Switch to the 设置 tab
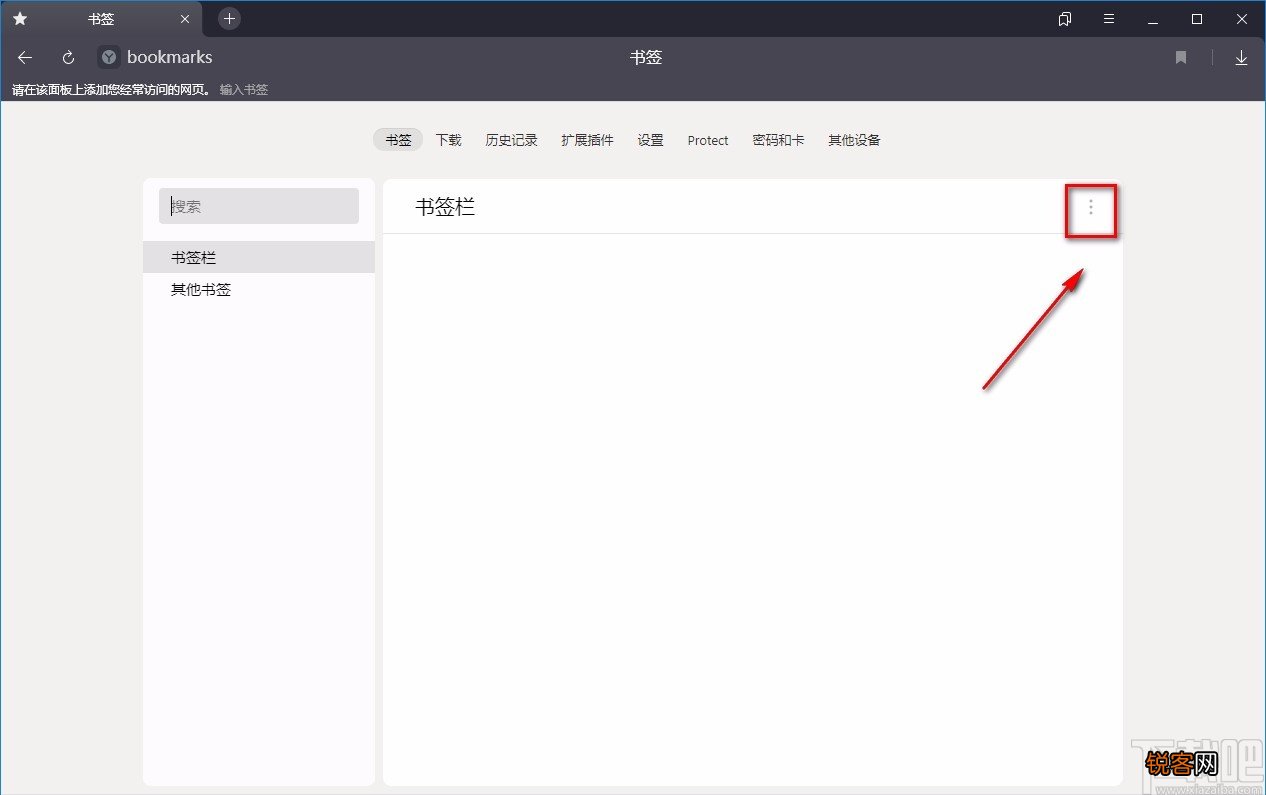Screen dimensions: 1266x795 [651, 140]
